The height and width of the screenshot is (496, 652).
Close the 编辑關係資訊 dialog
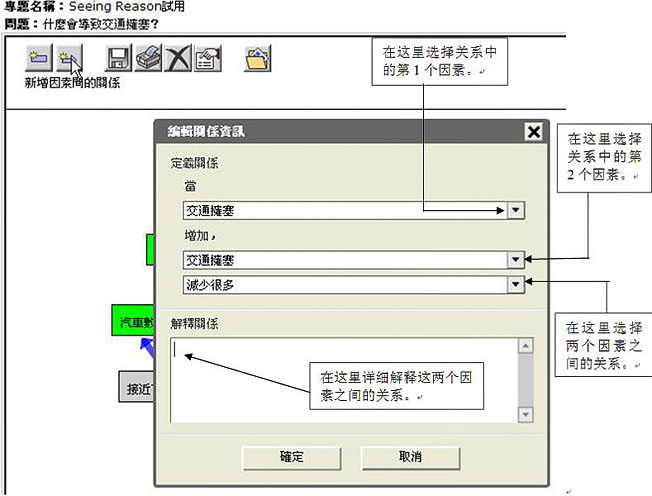tap(534, 132)
